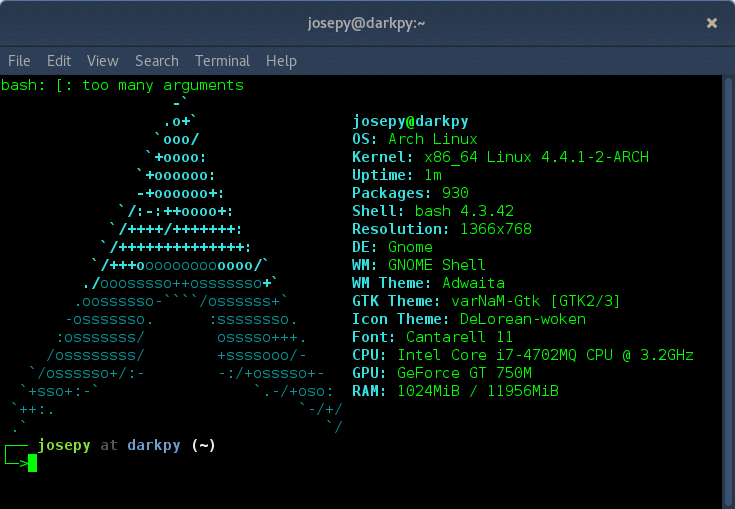Click the 'Icon Theme: DeLorean-woken' line
735x509 pixels.
(469, 319)
